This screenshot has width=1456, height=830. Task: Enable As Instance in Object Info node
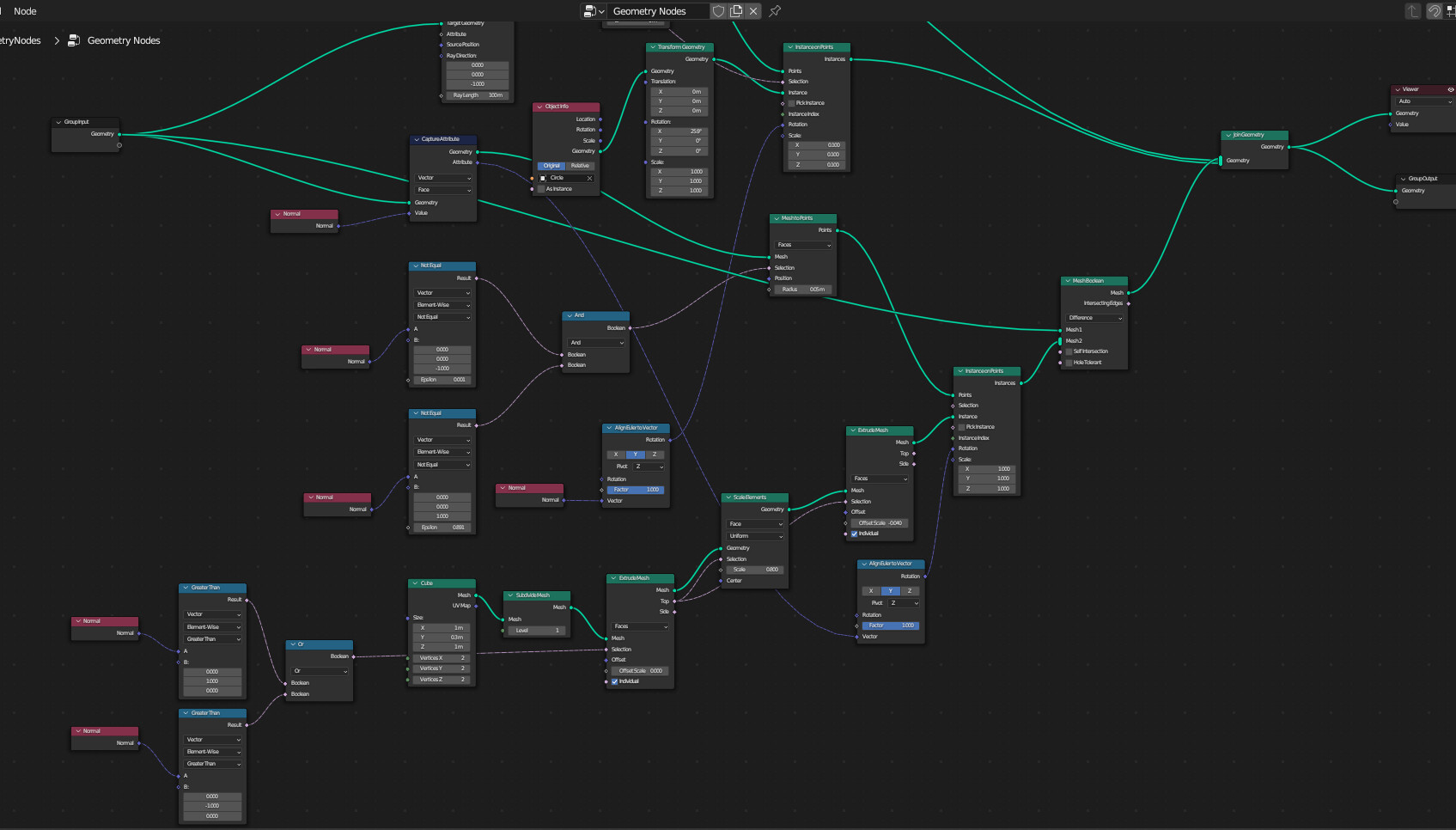point(541,189)
